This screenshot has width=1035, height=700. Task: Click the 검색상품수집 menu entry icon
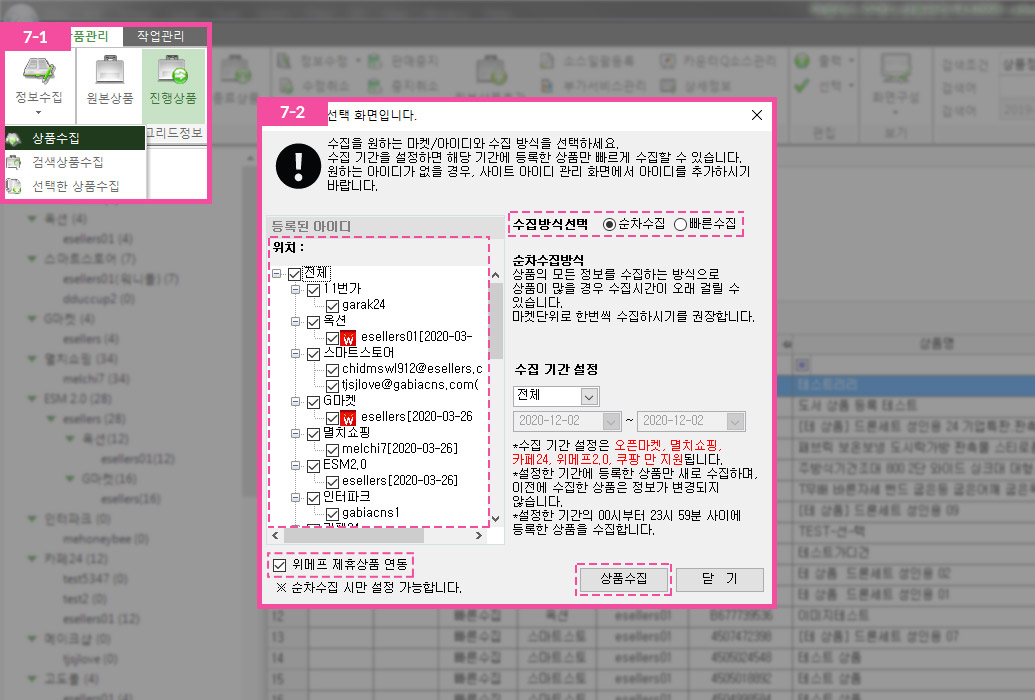[x=13, y=162]
